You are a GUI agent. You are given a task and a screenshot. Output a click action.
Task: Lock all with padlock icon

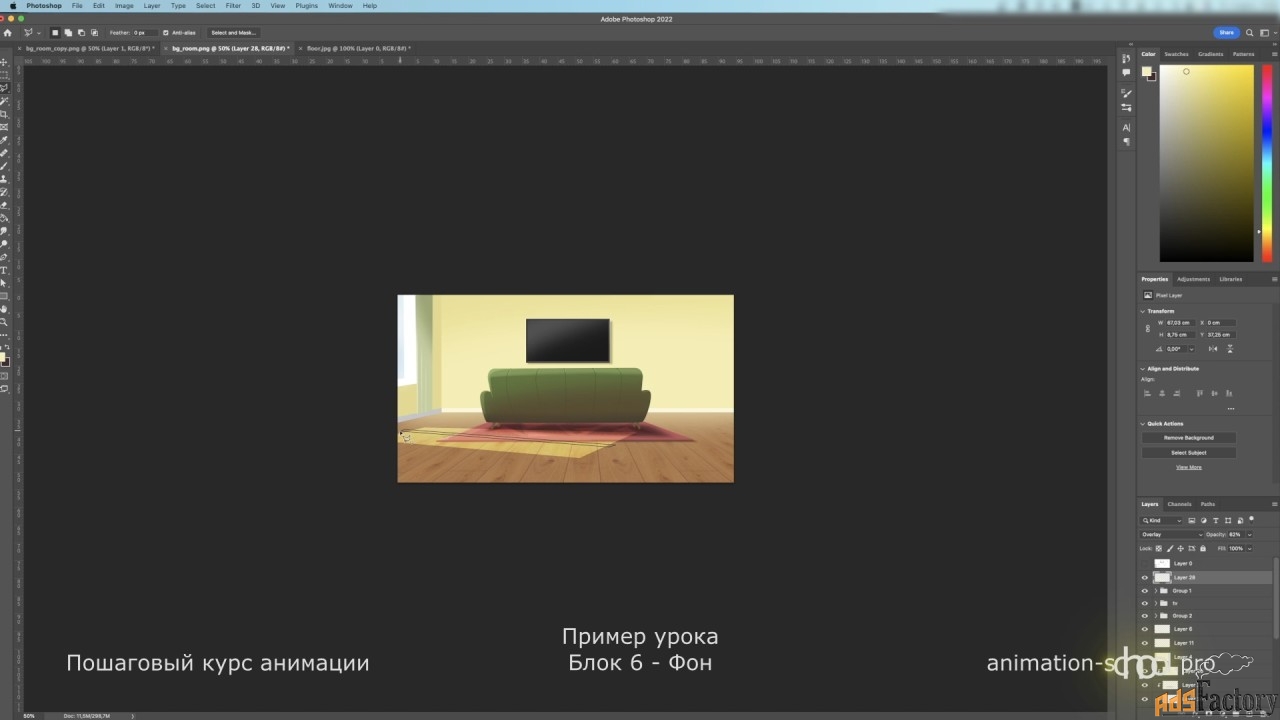1203,548
